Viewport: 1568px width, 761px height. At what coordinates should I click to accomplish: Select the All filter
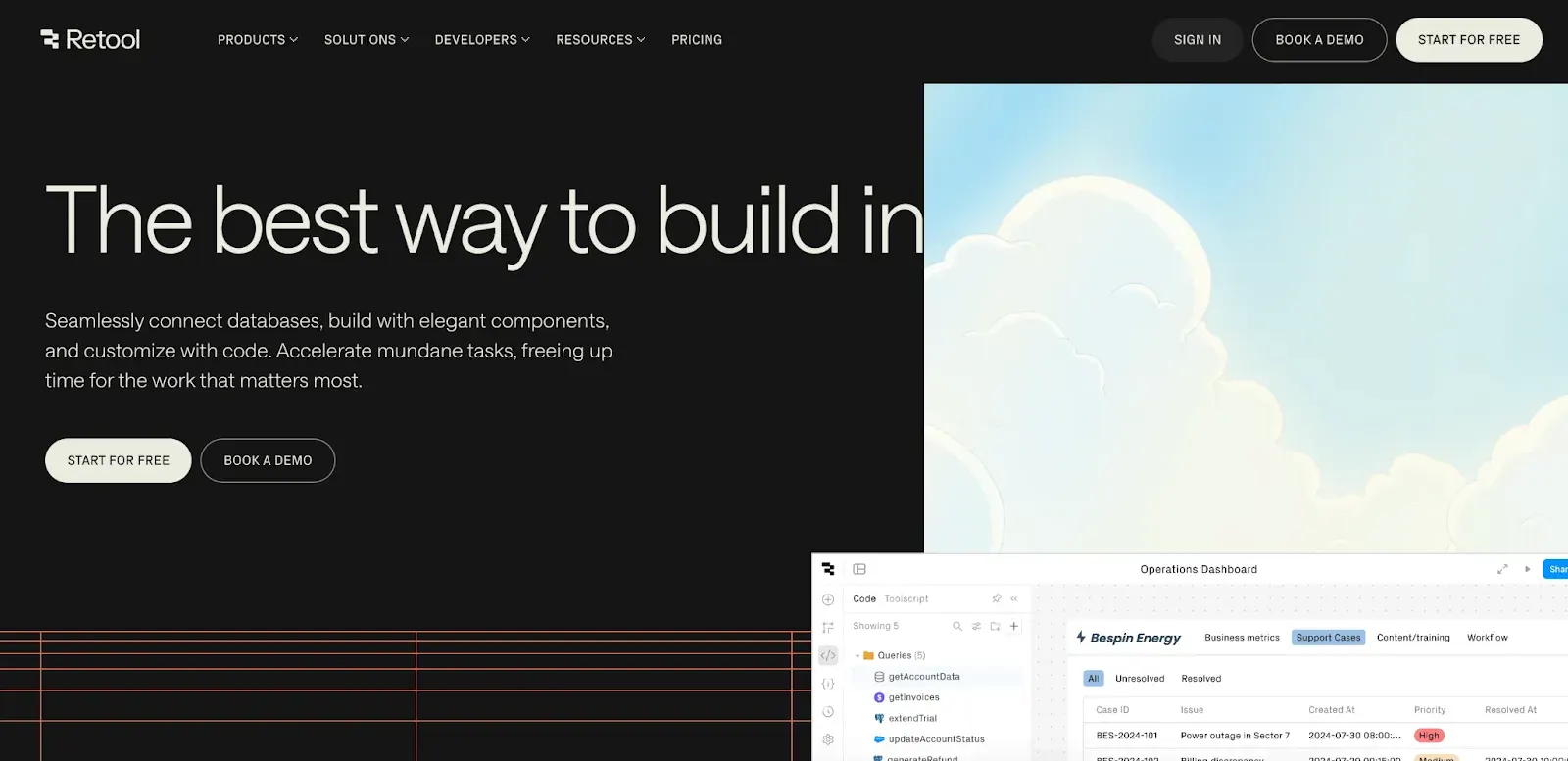(x=1094, y=679)
